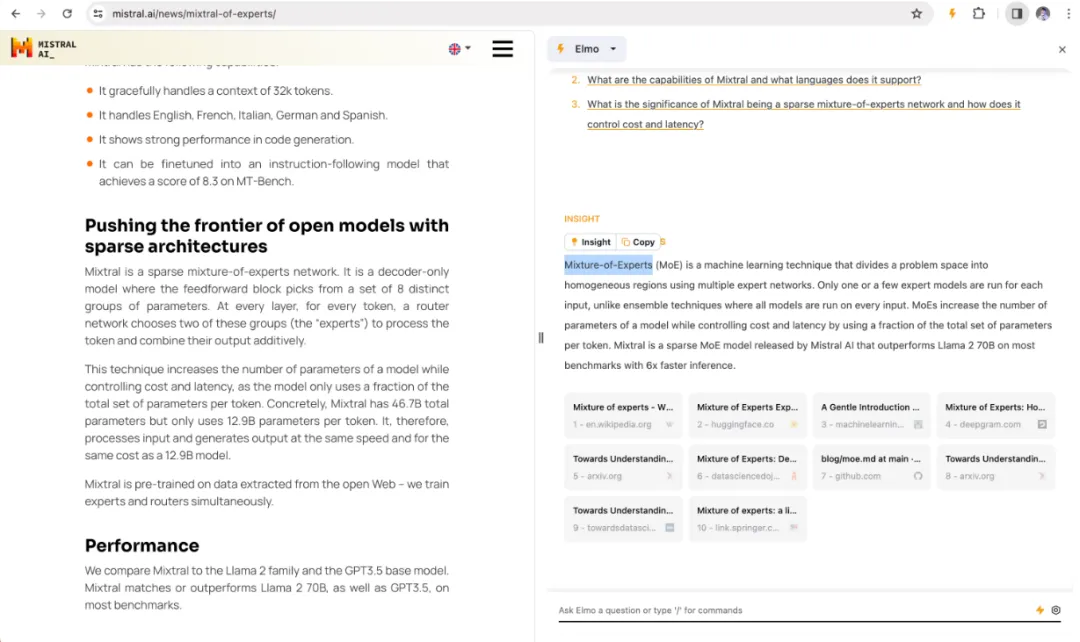The height and width of the screenshot is (642, 1080).
Task: Open the question about Mixtral capabilities and languages
Action: click(x=754, y=80)
